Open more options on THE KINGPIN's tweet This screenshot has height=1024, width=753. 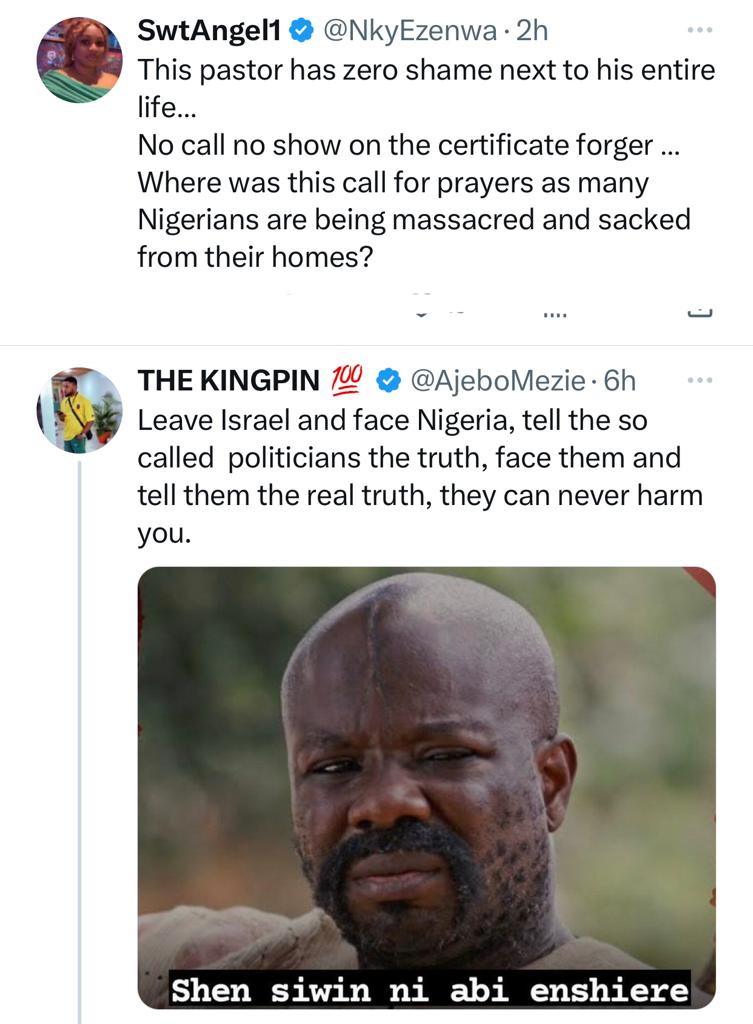pyautogui.click(x=700, y=381)
